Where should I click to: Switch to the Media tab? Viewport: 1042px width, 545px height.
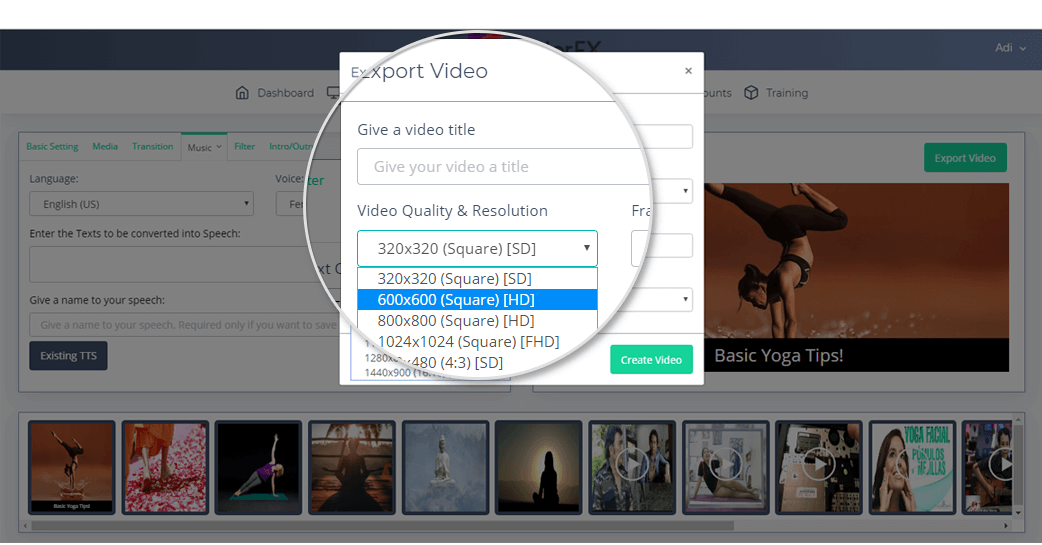coord(105,146)
